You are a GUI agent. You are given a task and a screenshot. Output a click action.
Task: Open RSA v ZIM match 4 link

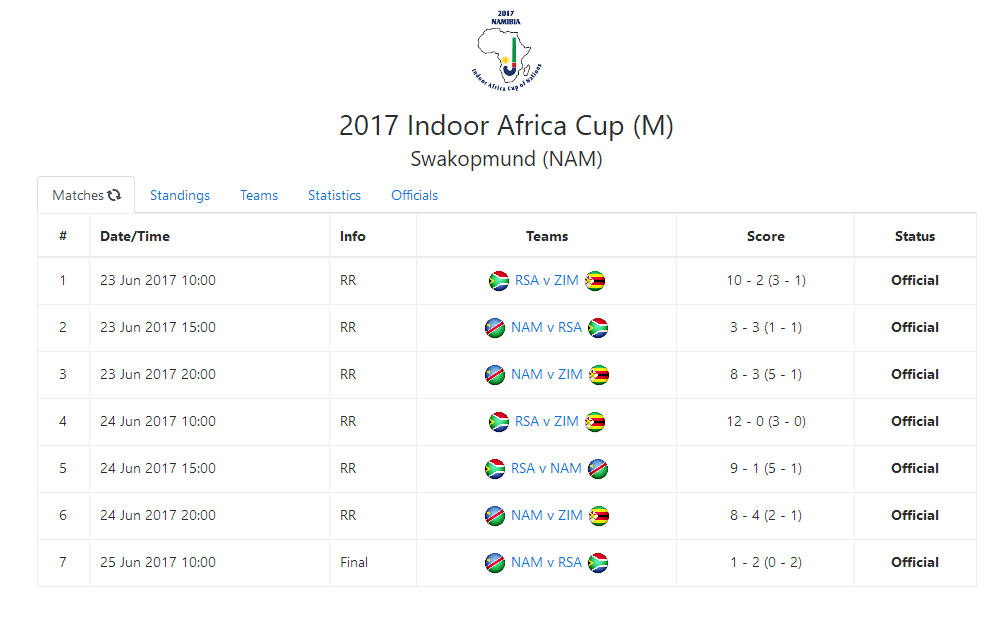[547, 421]
